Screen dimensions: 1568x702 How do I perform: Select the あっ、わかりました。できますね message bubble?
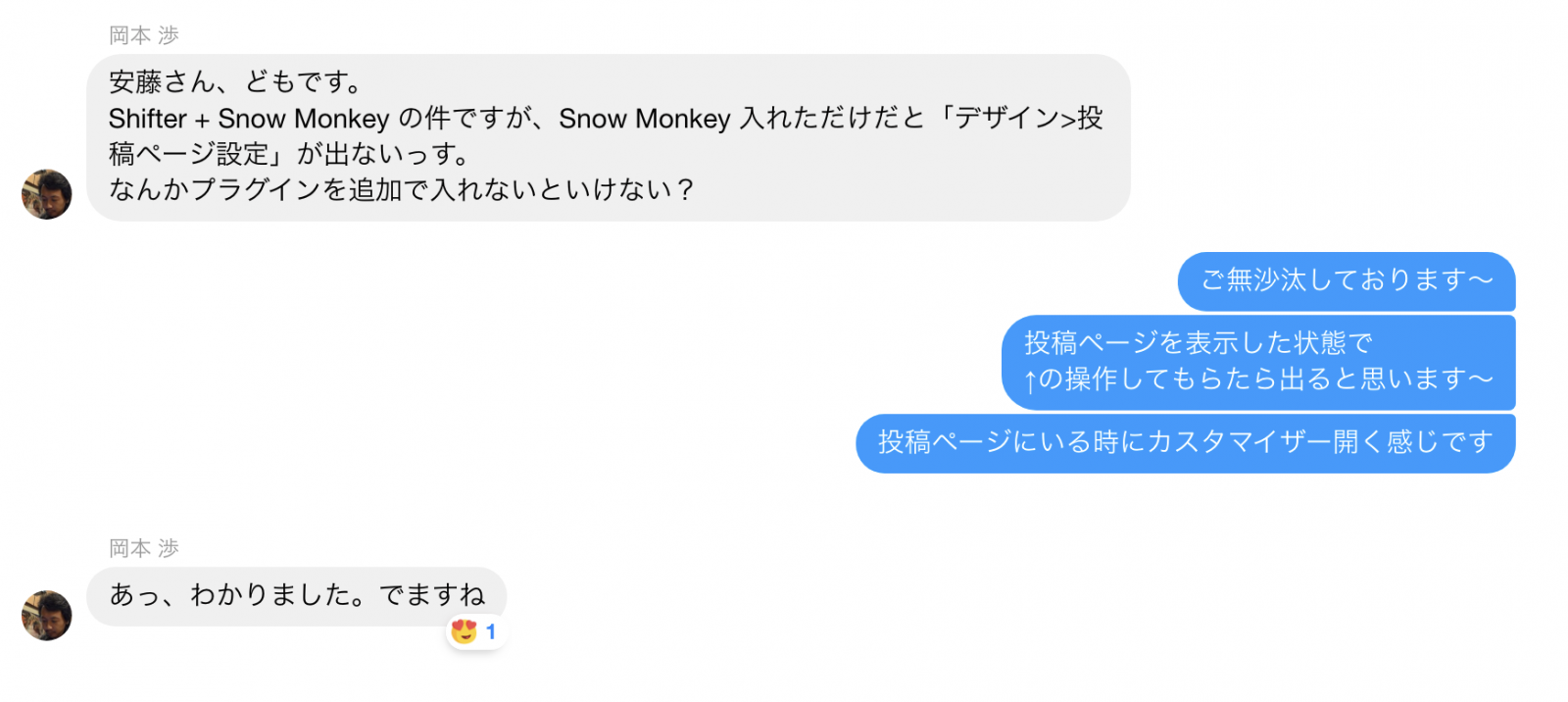(296, 596)
